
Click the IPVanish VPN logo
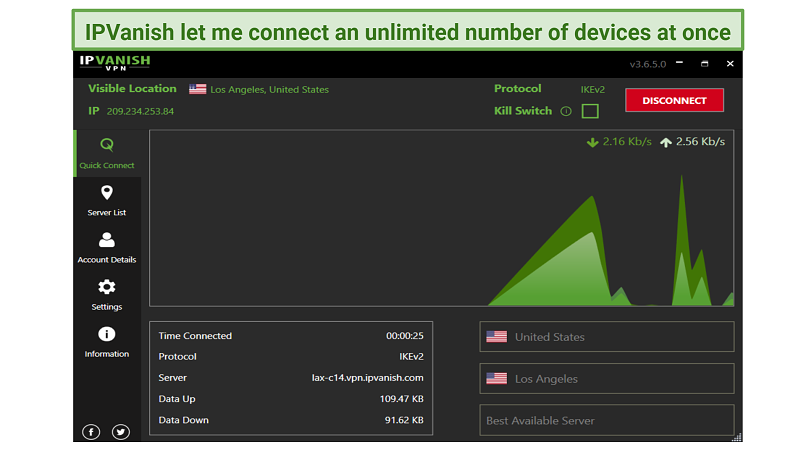(115, 62)
